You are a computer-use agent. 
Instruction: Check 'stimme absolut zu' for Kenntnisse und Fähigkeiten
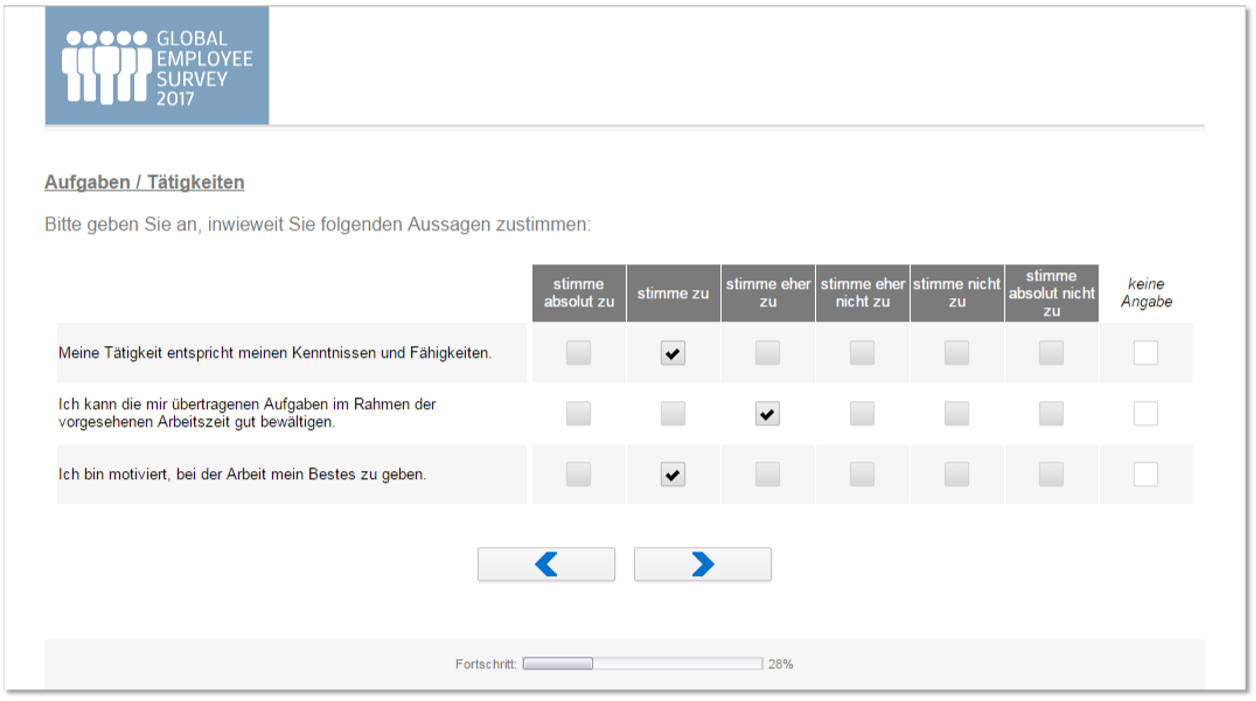click(x=578, y=352)
